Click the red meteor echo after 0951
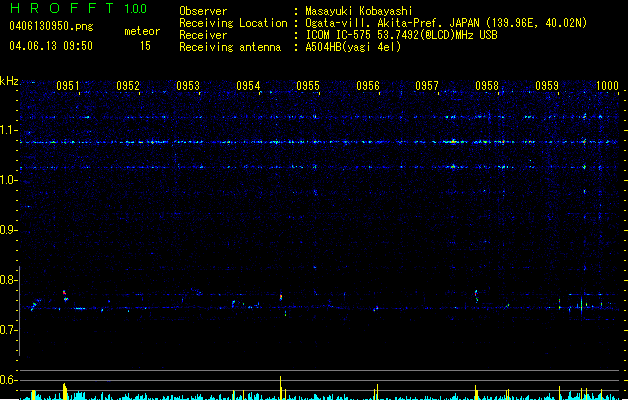 (64, 293)
